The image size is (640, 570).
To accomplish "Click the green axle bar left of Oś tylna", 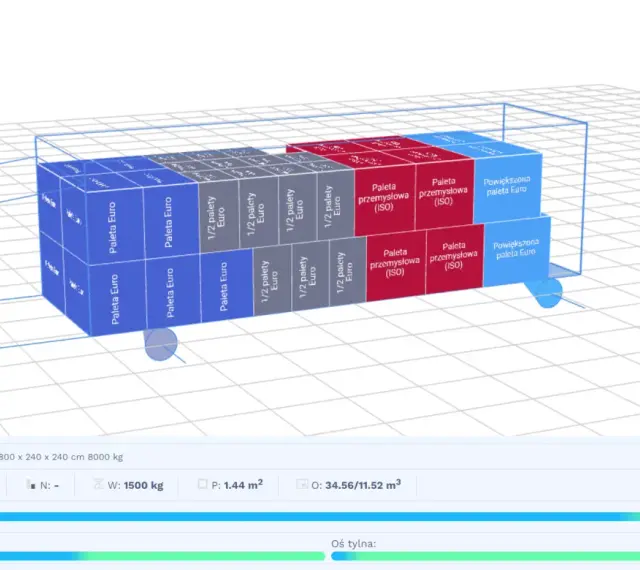I will [x=162, y=556].
